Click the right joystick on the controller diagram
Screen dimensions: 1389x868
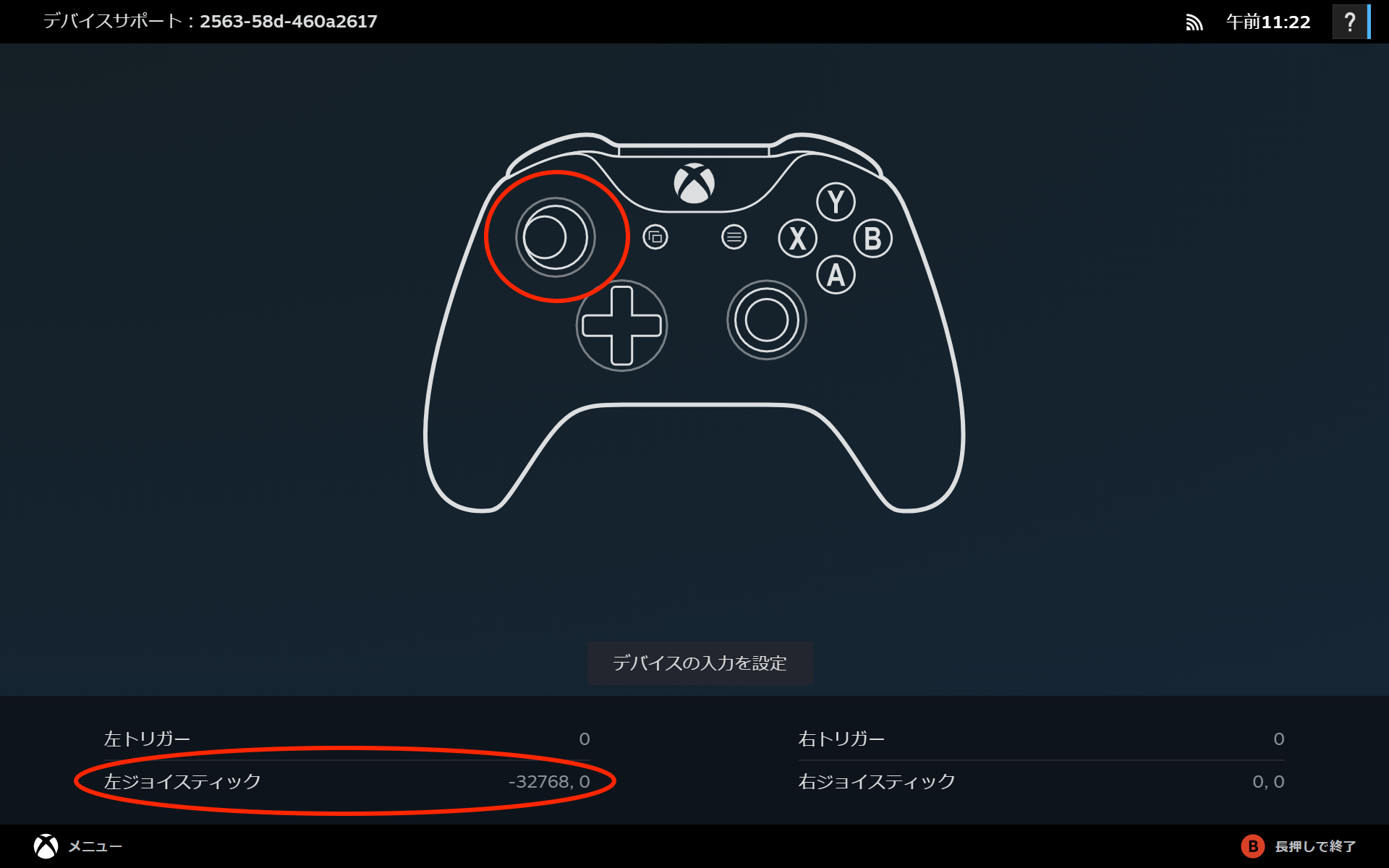click(x=767, y=320)
